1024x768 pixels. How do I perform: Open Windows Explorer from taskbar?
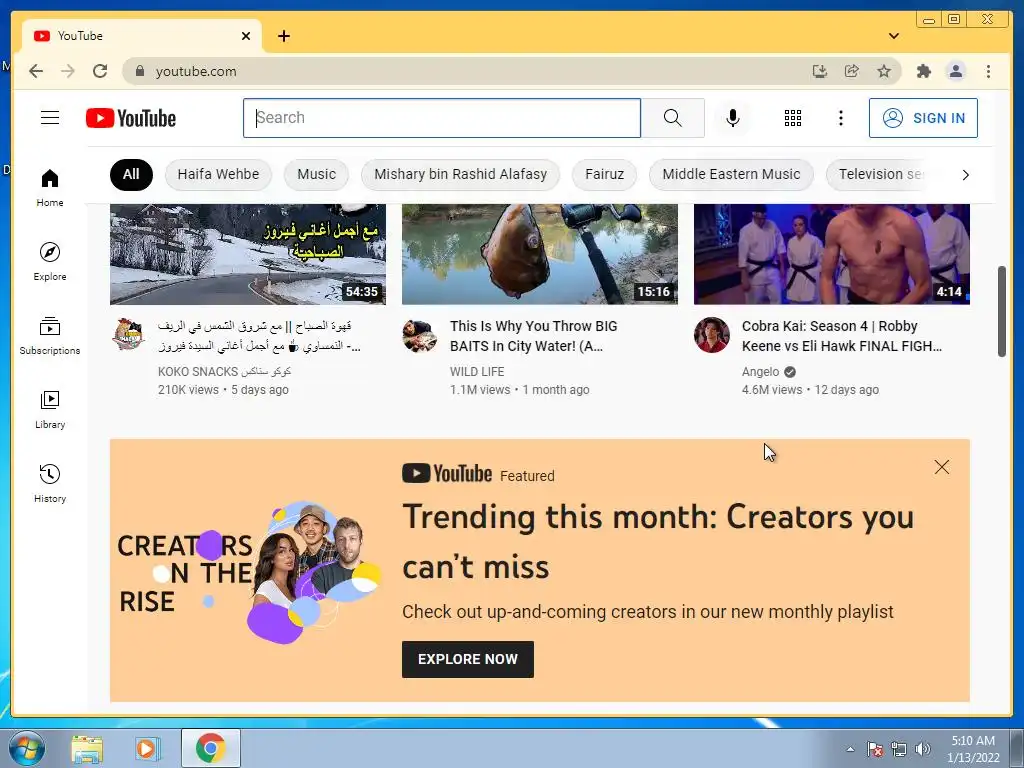[87, 749]
